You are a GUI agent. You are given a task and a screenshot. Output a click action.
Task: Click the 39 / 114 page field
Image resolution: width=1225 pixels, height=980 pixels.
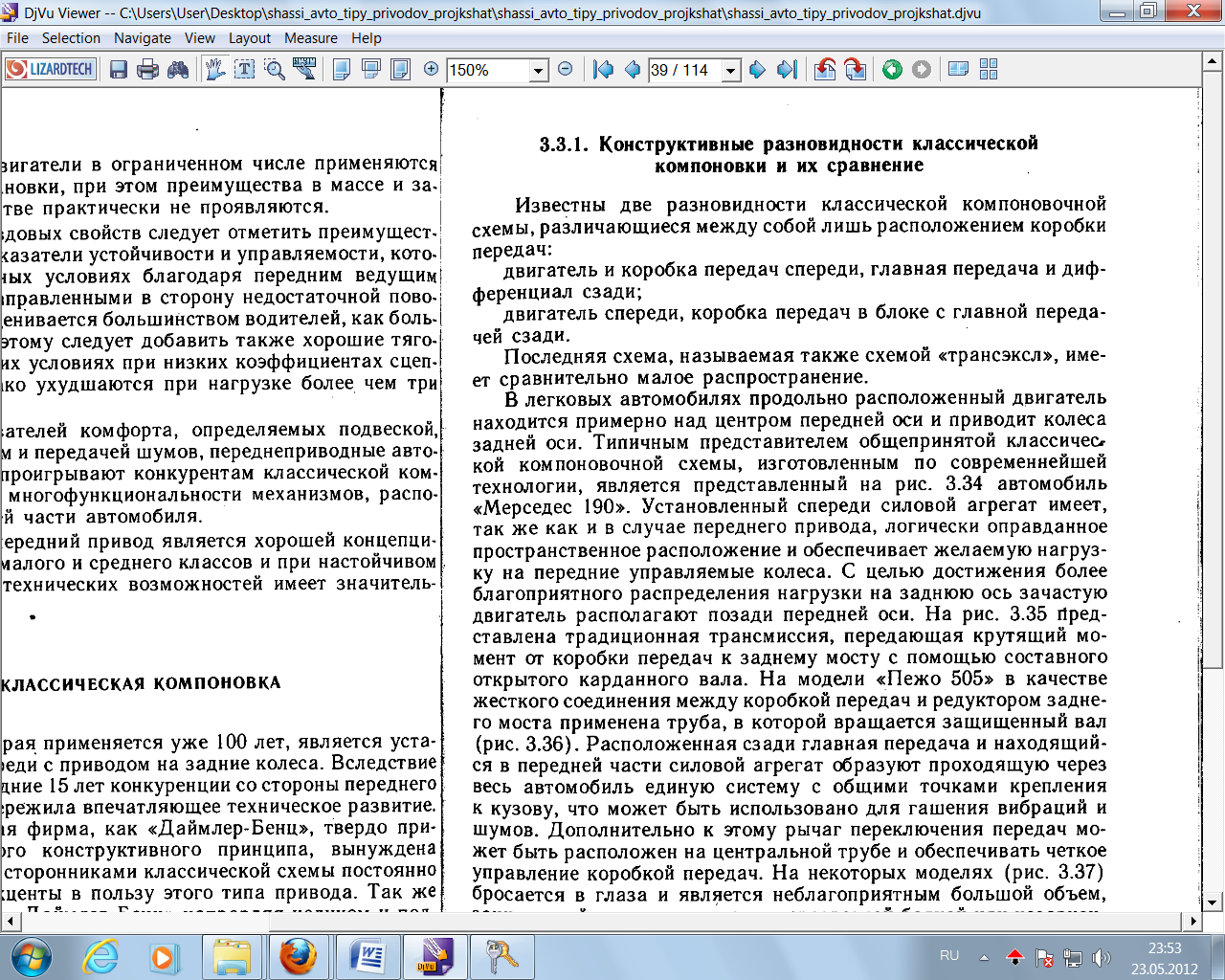click(685, 70)
